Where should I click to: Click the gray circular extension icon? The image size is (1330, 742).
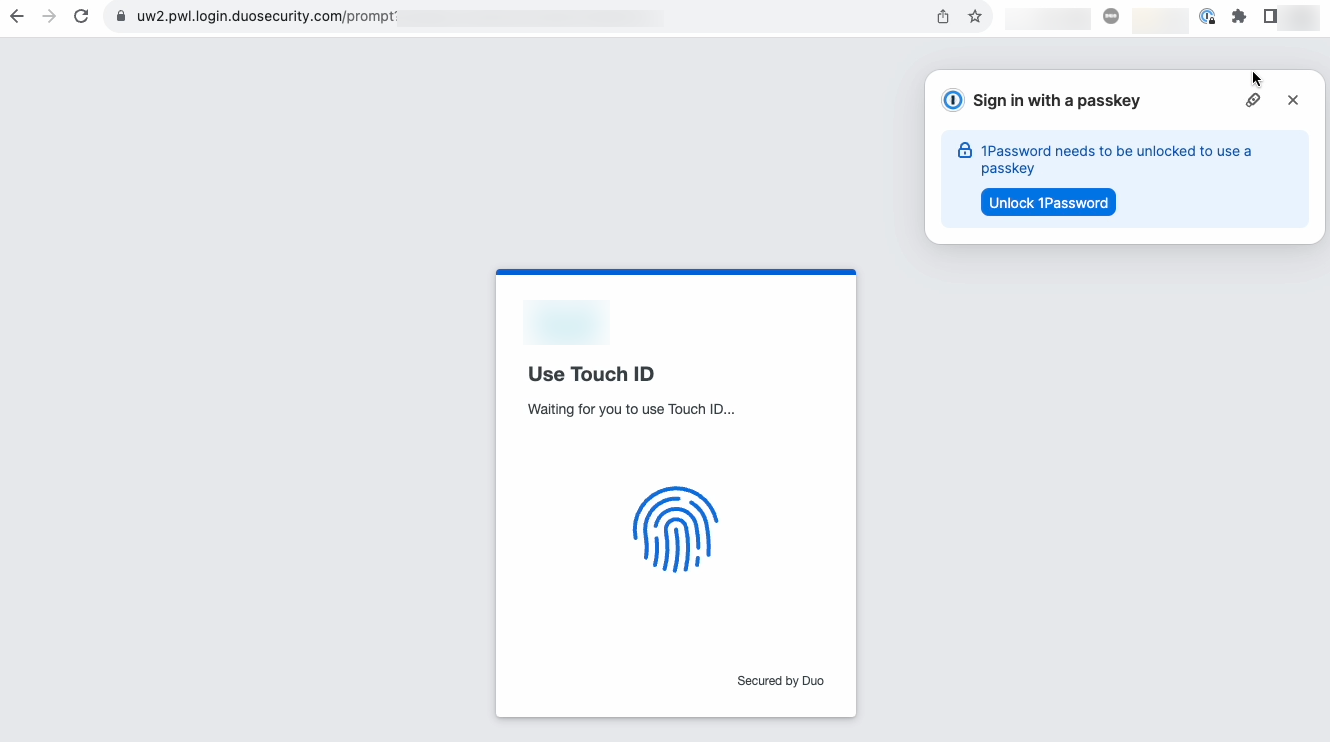pos(1111,16)
